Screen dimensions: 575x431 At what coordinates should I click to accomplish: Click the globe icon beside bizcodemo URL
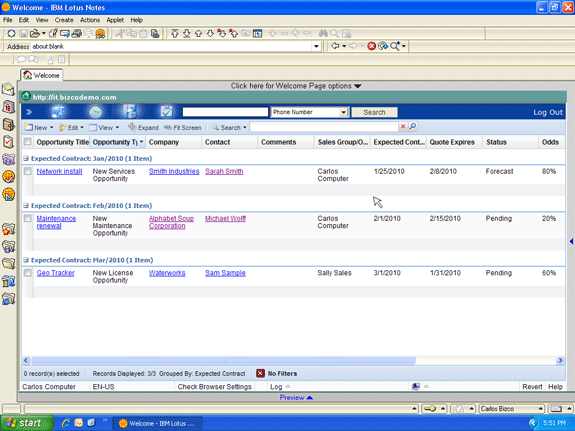[x=26, y=96]
